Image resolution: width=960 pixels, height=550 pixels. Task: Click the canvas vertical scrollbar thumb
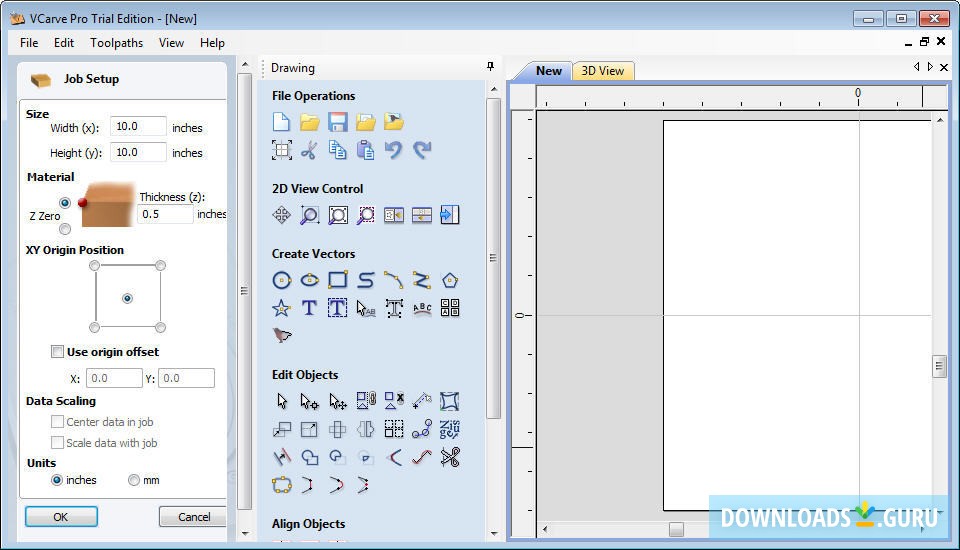(x=939, y=366)
